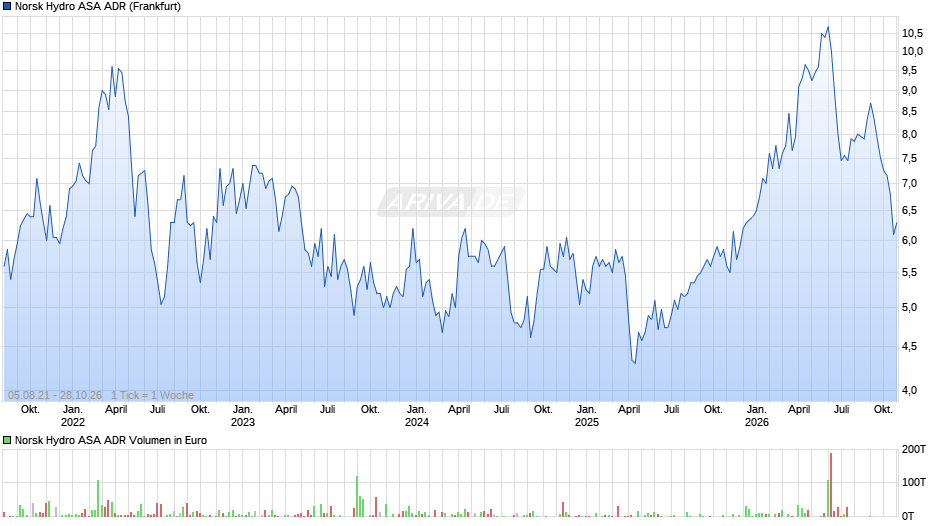
Task: Select 'Norsk Hydro ASA ADR Volumen in Euro' label
Action: 111,440
